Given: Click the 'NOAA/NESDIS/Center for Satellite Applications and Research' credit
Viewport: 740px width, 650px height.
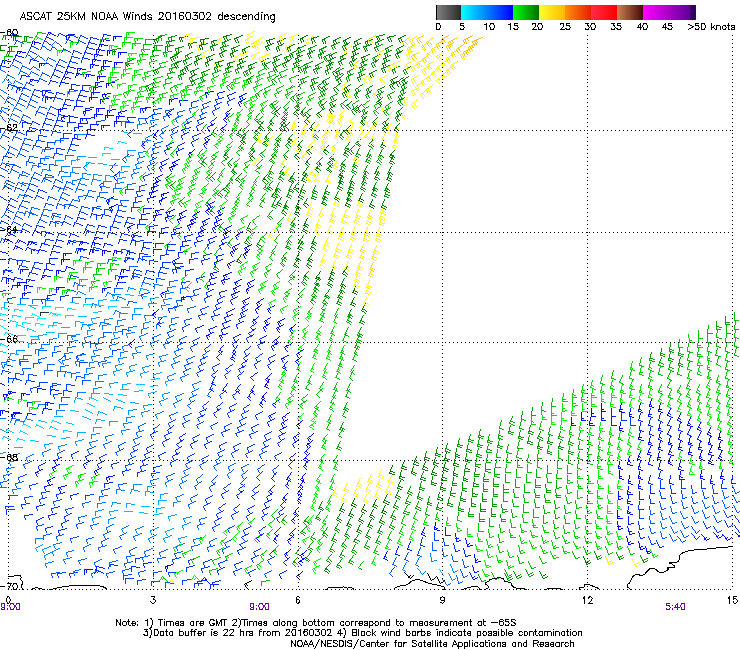Looking at the screenshot, I should pos(432,643).
